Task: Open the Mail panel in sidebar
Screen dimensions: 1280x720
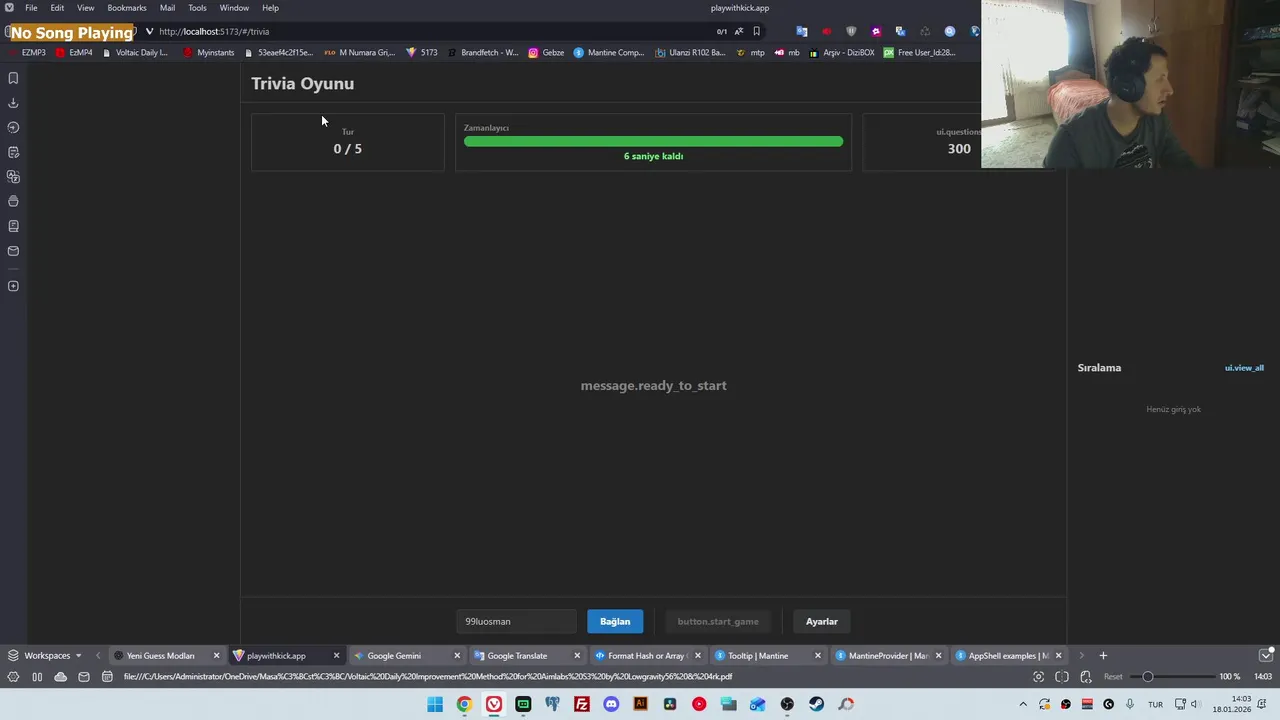Action: pos(13,251)
